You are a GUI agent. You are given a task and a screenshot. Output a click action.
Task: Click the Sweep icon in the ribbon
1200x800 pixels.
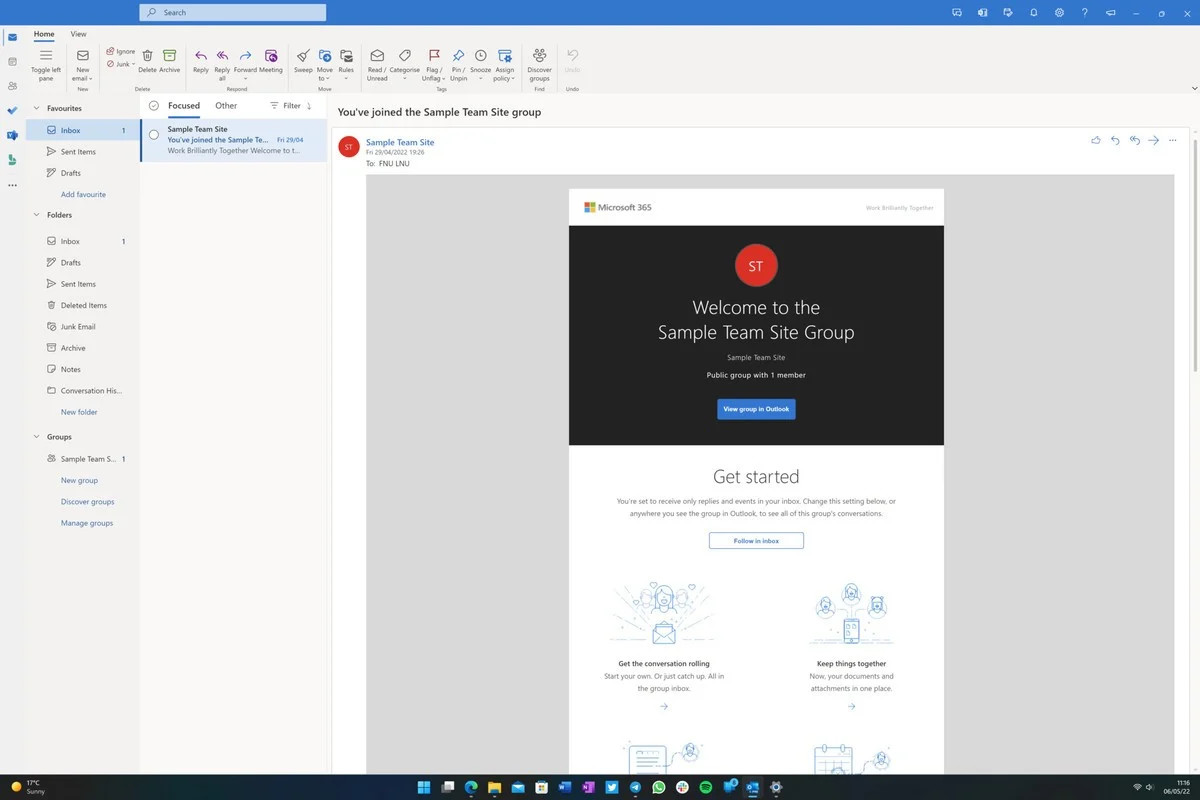point(303,59)
